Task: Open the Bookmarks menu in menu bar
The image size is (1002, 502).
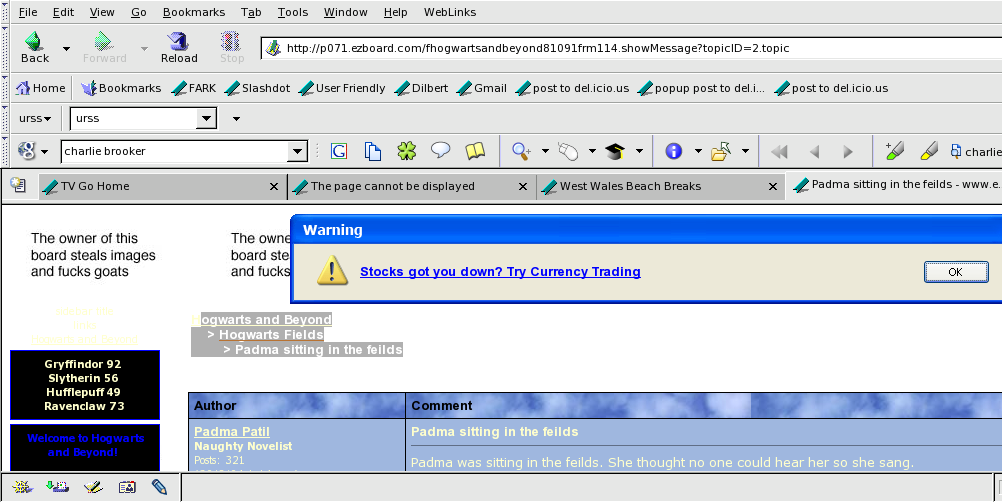Action: 195,12
